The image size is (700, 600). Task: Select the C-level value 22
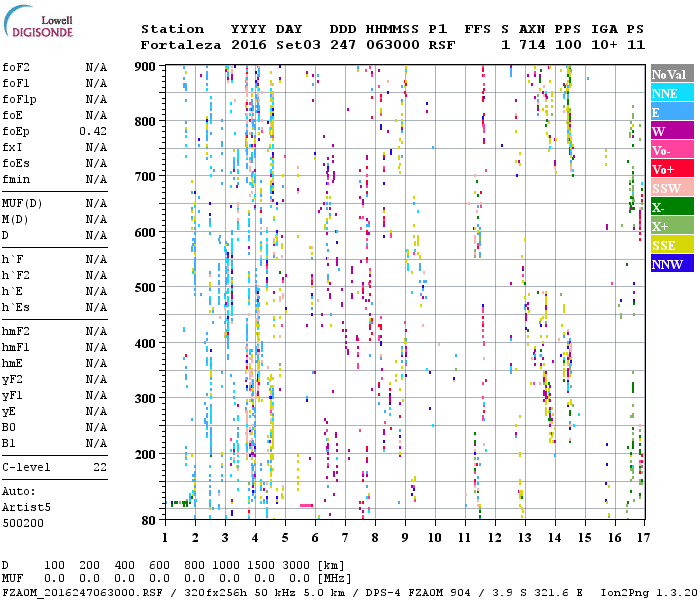pos(100,467)
